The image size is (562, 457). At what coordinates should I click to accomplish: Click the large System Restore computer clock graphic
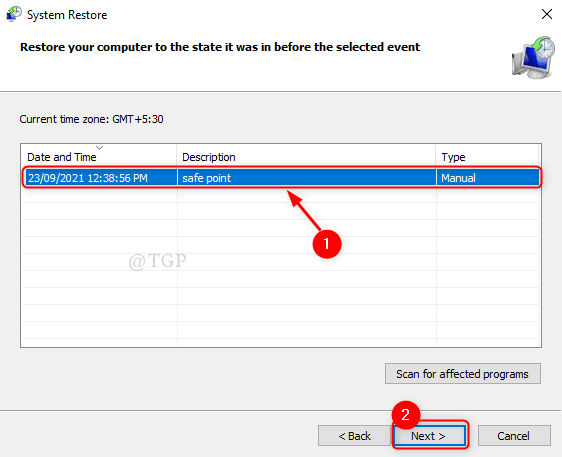[x=533, y=57]
